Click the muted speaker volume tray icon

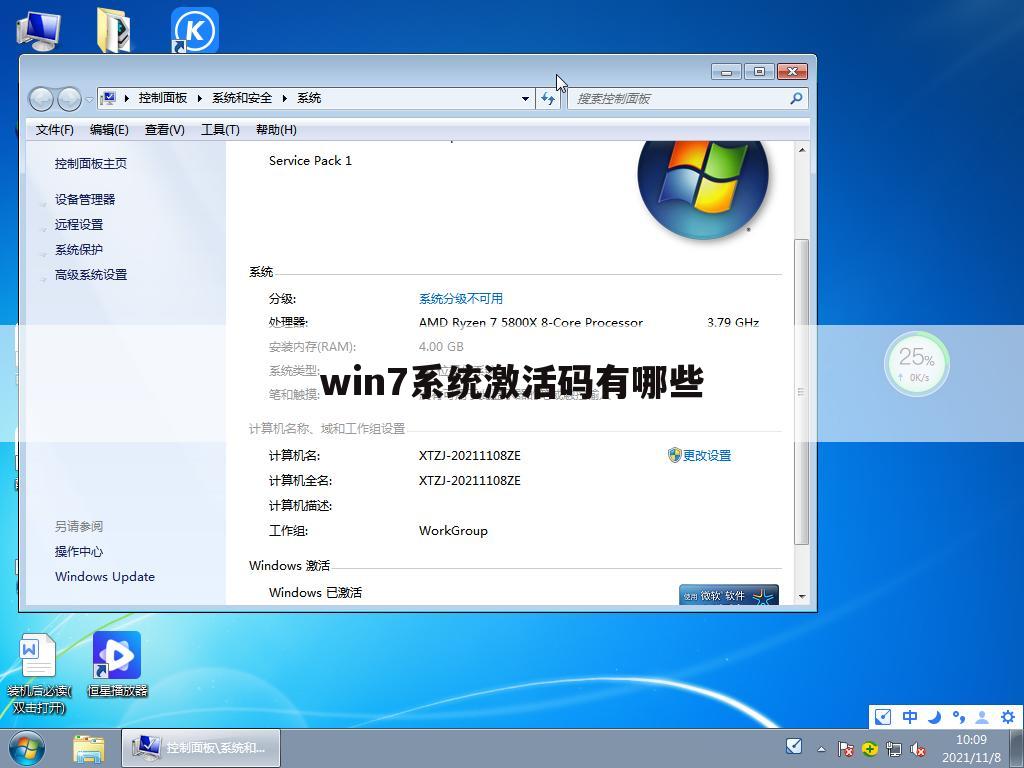tap(918, 748)
